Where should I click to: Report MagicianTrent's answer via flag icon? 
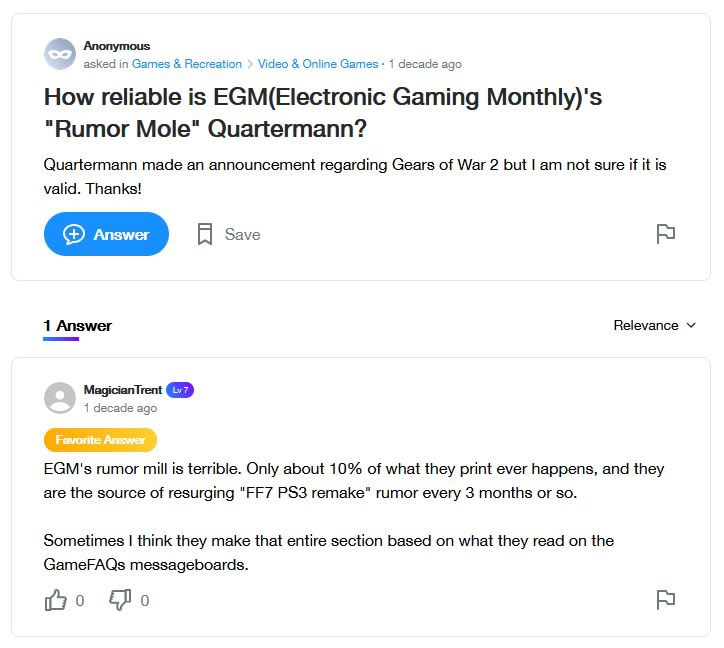coord(665,600)
